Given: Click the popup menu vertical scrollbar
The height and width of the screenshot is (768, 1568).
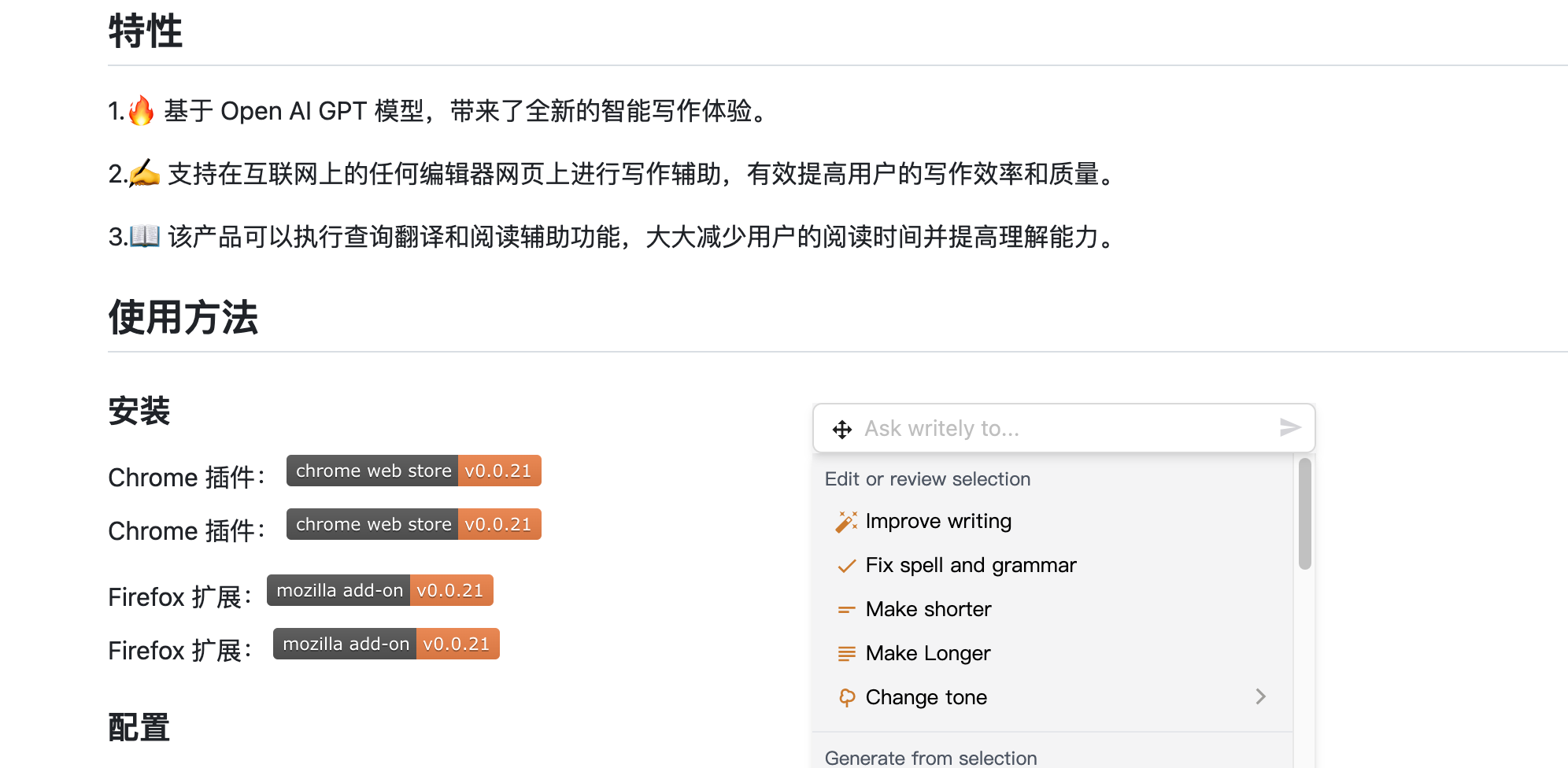Looking at the screenshot, I should [x=1304, y=515].
